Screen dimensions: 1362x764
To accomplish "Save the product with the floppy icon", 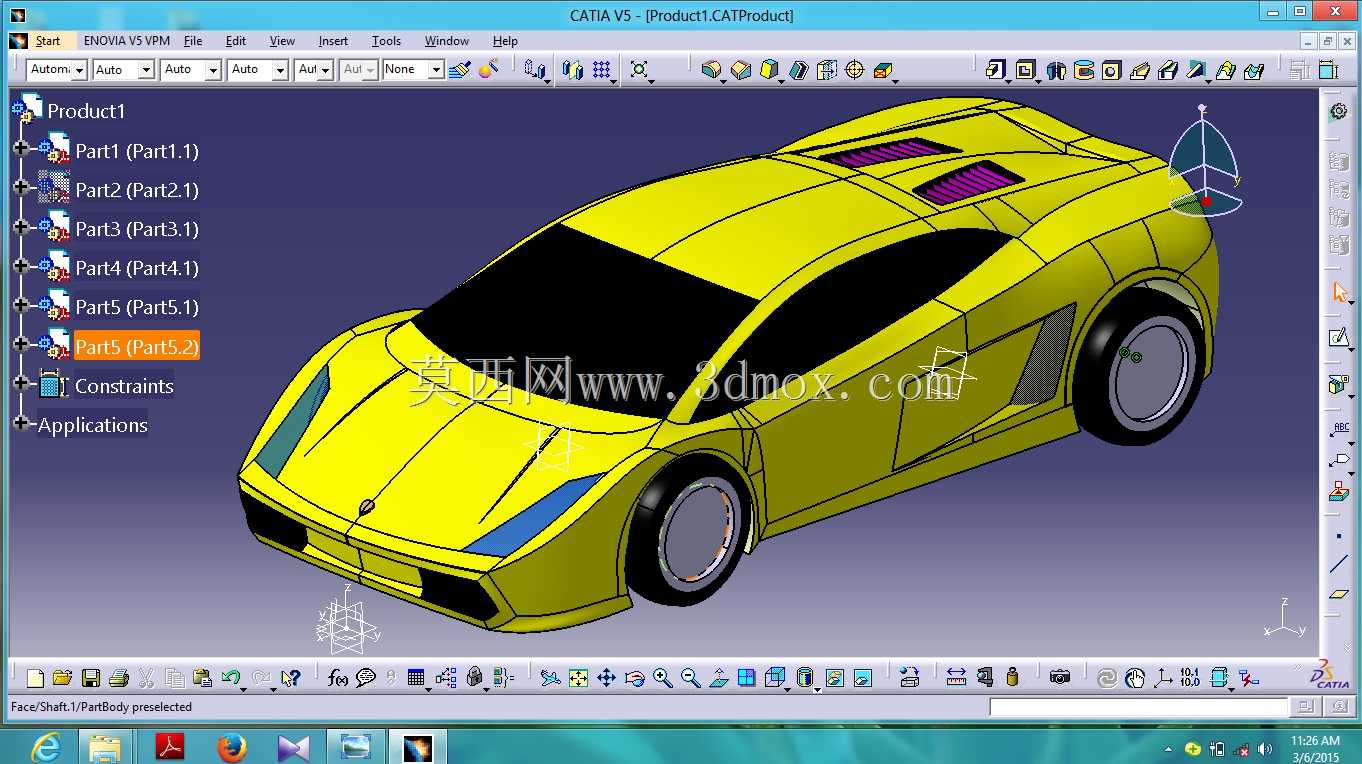I will point(90,678).
